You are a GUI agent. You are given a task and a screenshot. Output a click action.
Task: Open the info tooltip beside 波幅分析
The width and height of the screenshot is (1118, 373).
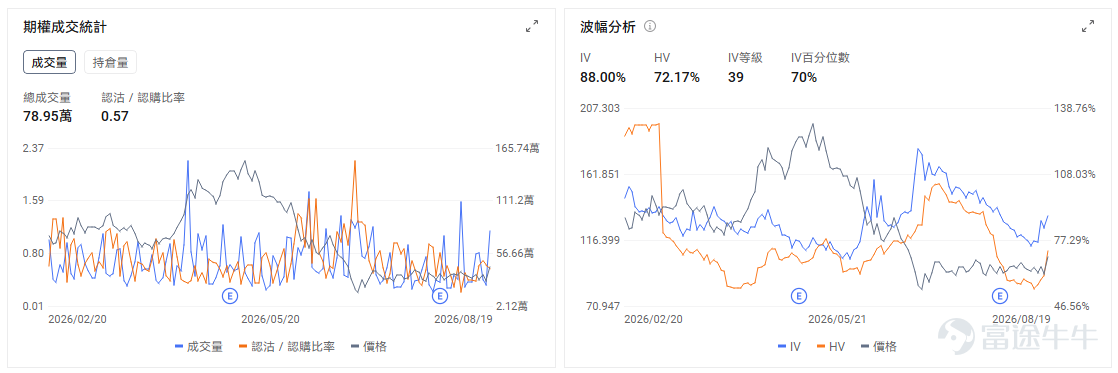[x=650, y=26]
